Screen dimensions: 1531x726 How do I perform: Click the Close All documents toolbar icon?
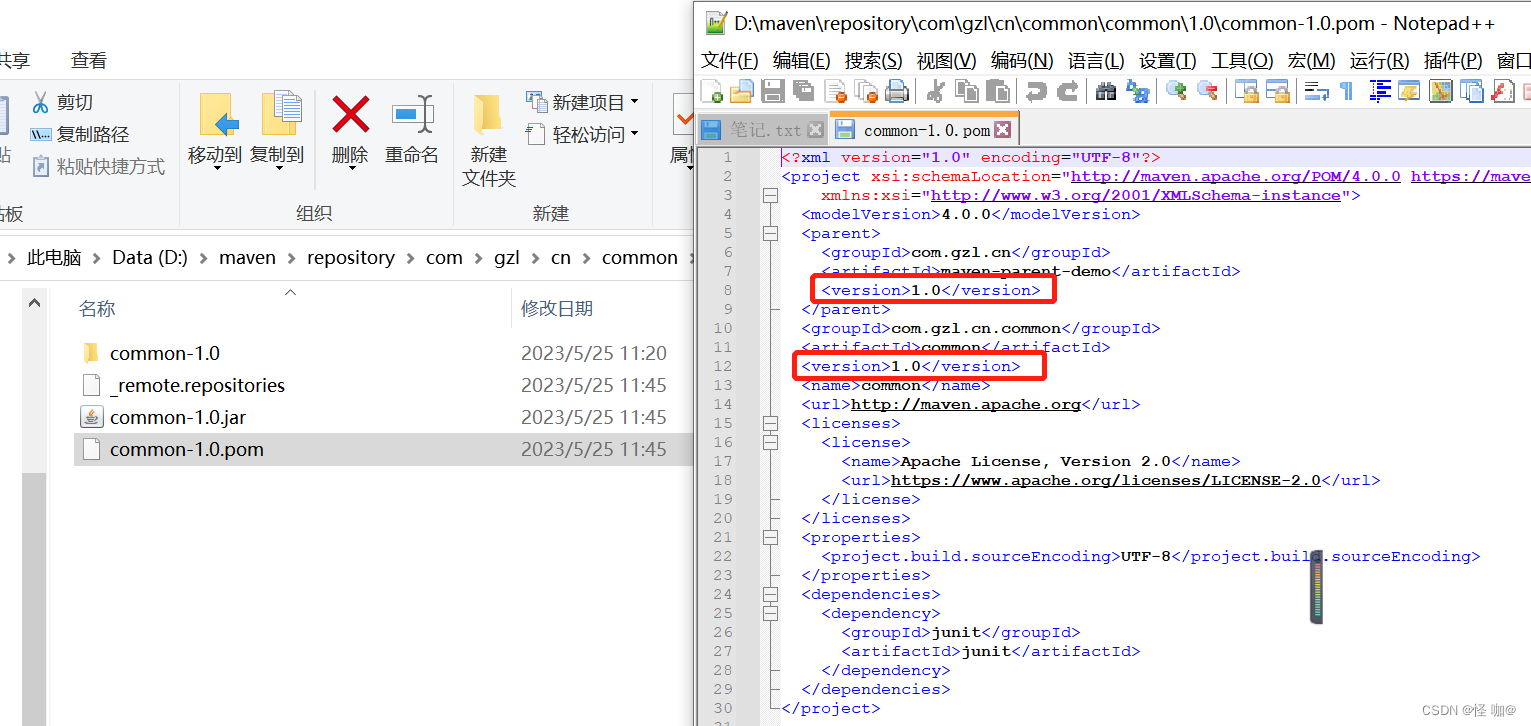(866, 91)
